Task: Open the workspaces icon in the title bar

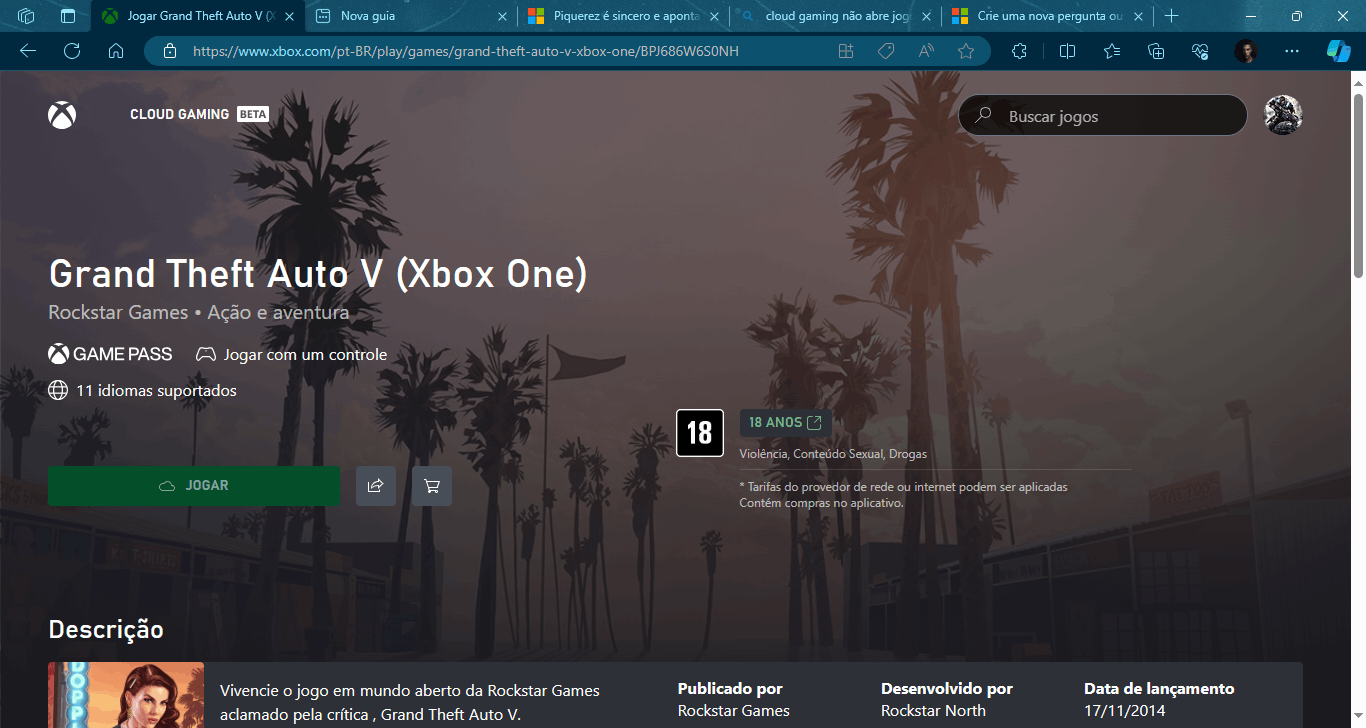Action: click(x=26, y=16)
